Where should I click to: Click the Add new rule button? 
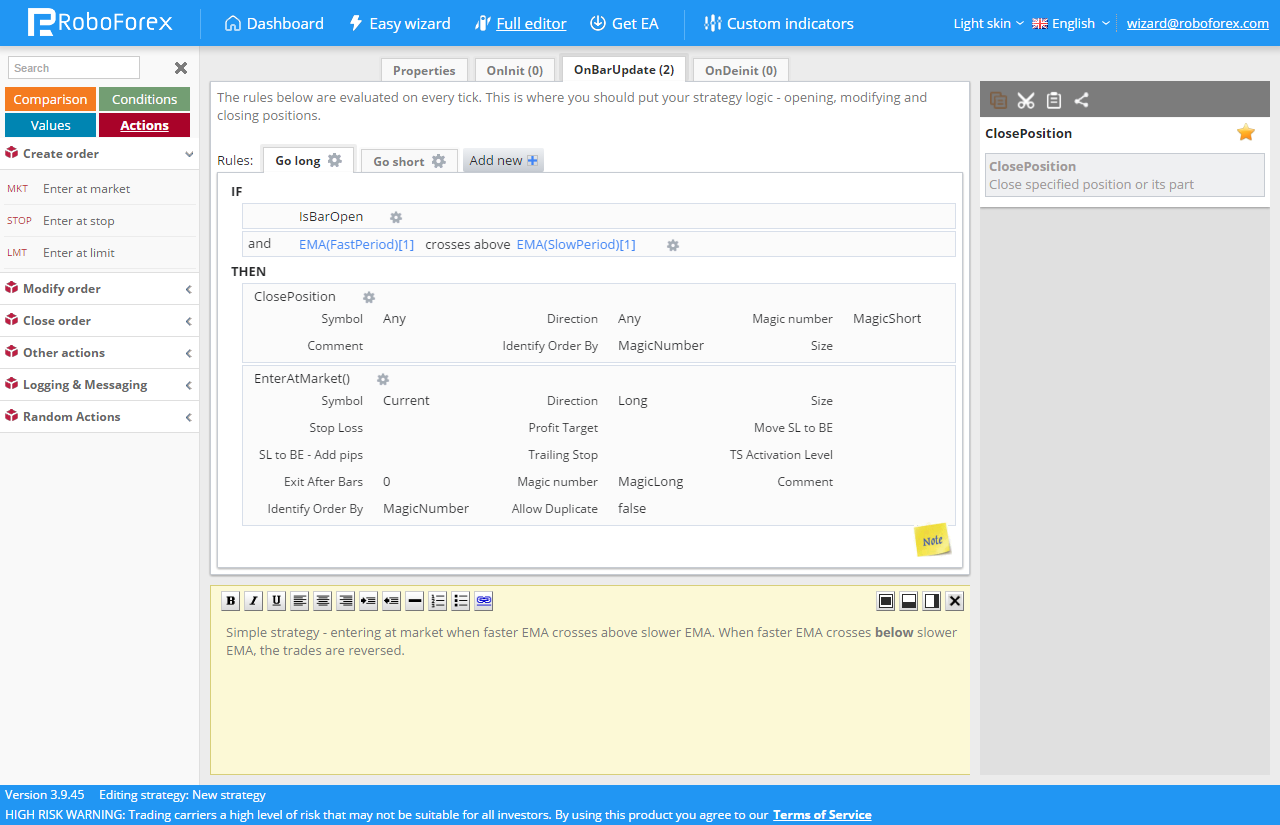click(x=503, y=160)
